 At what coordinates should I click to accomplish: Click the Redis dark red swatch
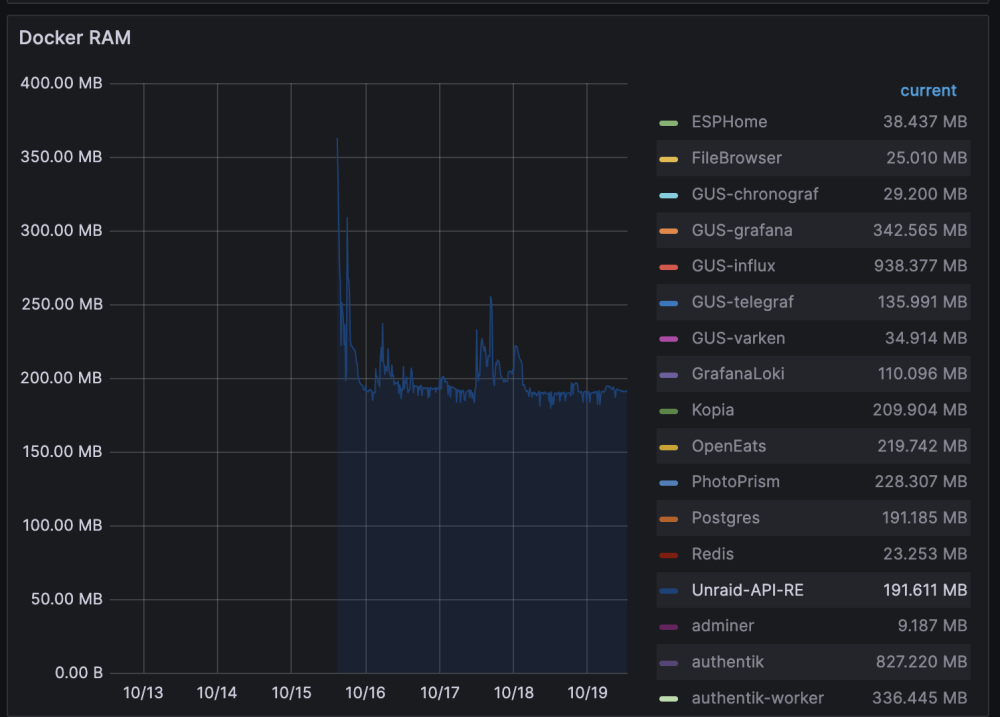click(x=668, y=555)
